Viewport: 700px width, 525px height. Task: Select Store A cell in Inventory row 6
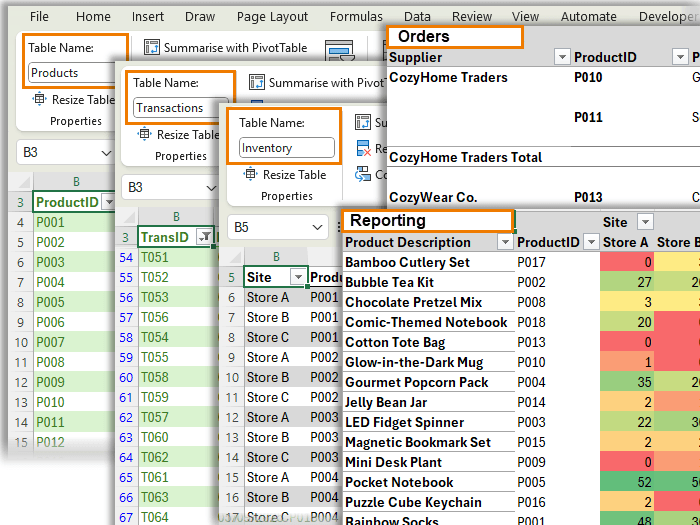276,297
